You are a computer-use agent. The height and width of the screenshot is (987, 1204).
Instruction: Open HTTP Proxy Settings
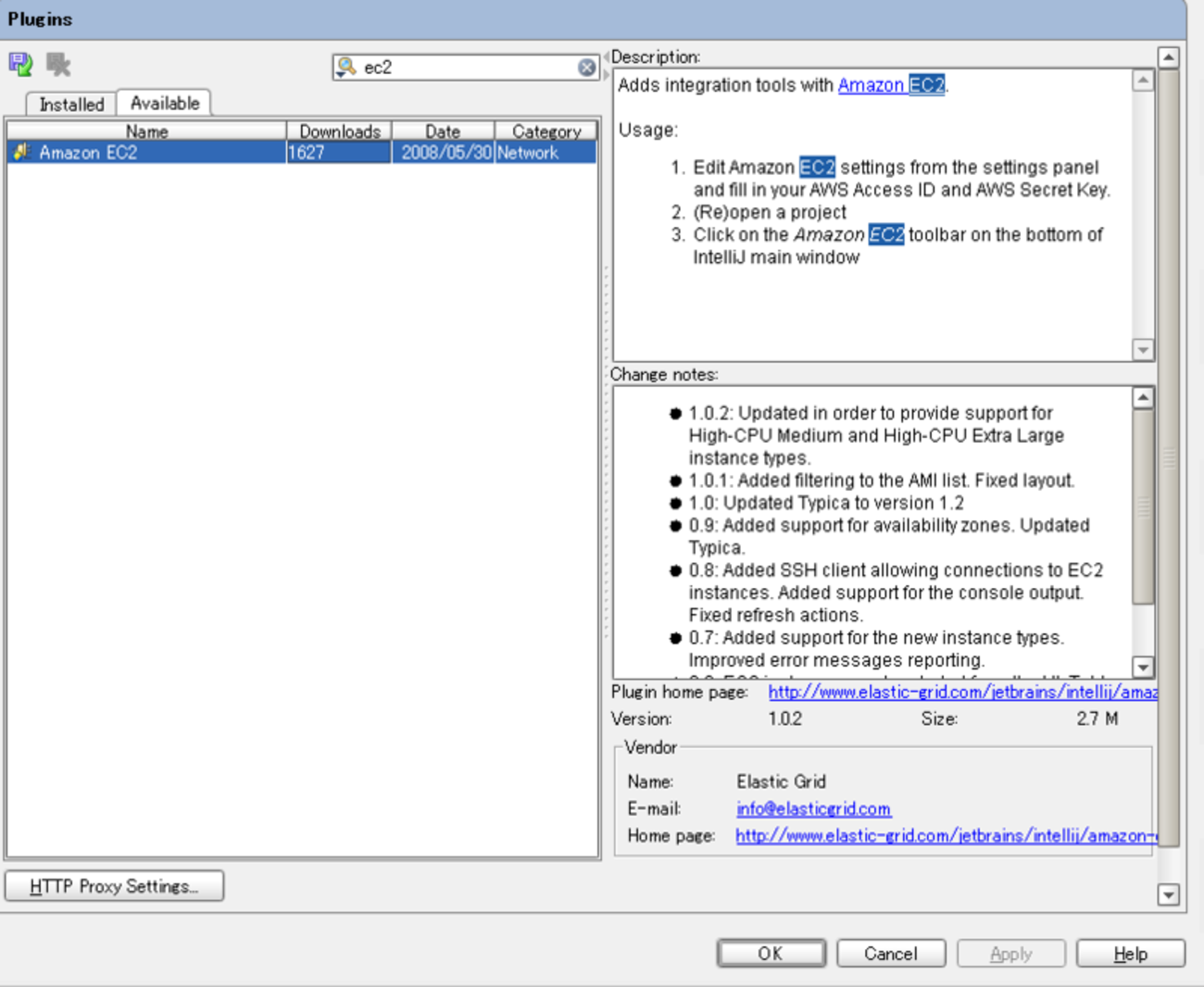coord(114,886)
